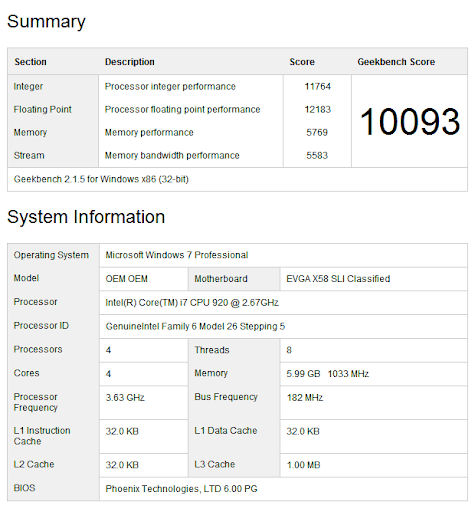Click the Cores label

pos(27,373)
